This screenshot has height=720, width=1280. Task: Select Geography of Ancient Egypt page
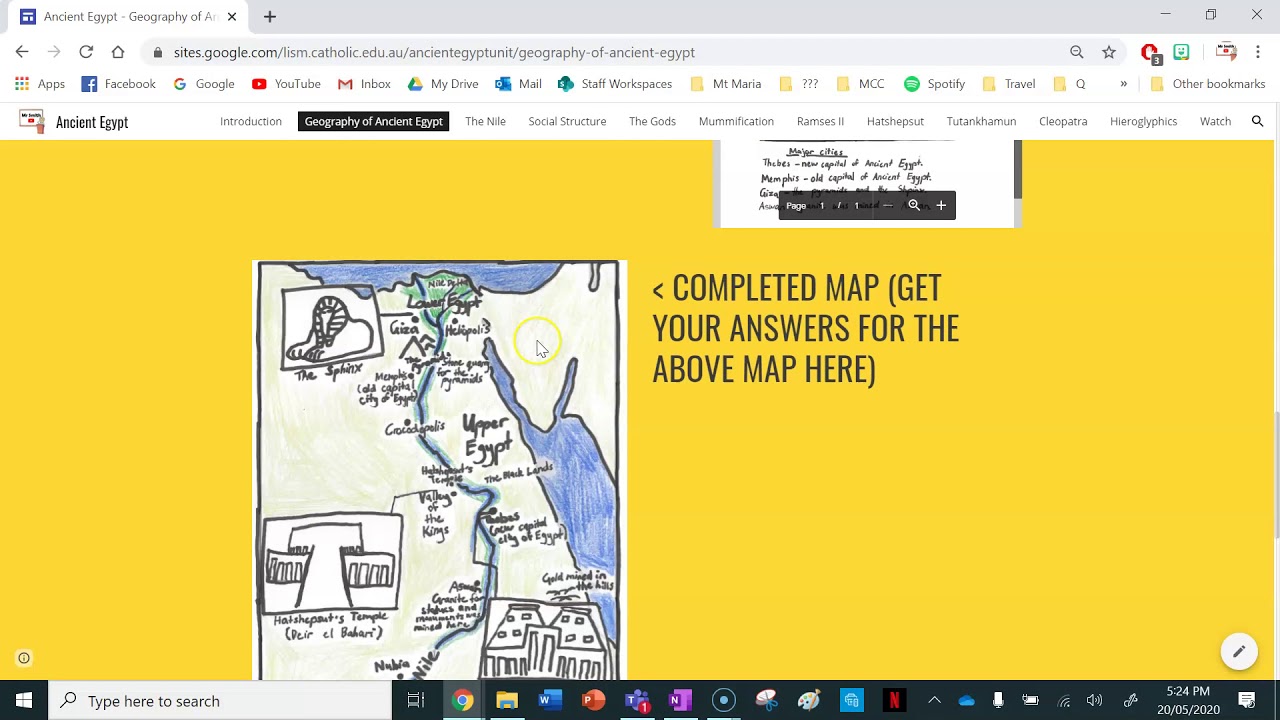(x=374, y=121)
